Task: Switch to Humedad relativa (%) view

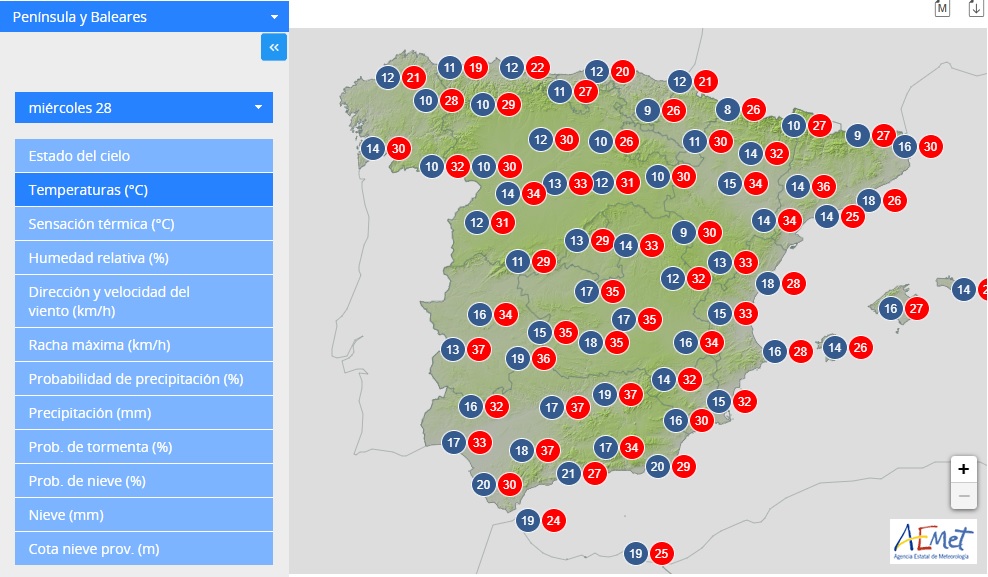Action: click(x=144, y=258)
